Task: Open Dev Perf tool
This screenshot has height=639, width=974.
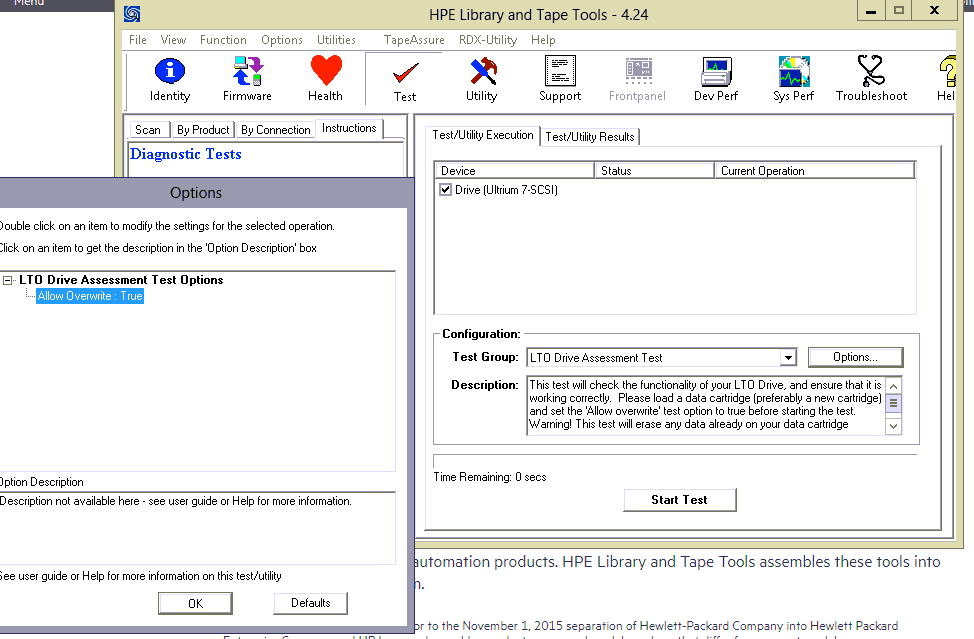Action: coord(716,79)
